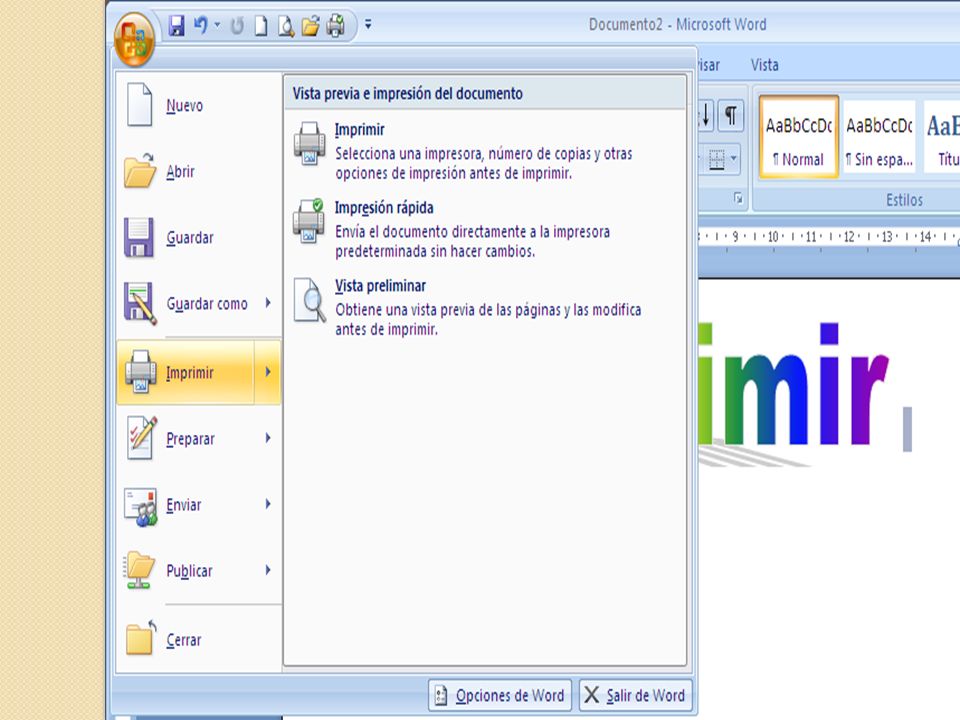Open the Borders dropdown arrow in ribbon

(x=733, y=159)
